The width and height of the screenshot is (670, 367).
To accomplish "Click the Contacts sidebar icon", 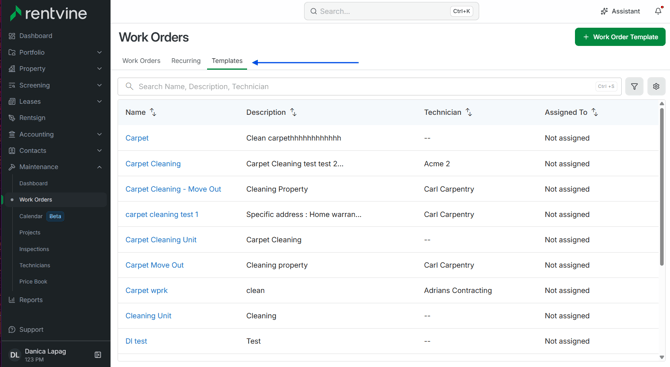I will click(x=12, y=150).
